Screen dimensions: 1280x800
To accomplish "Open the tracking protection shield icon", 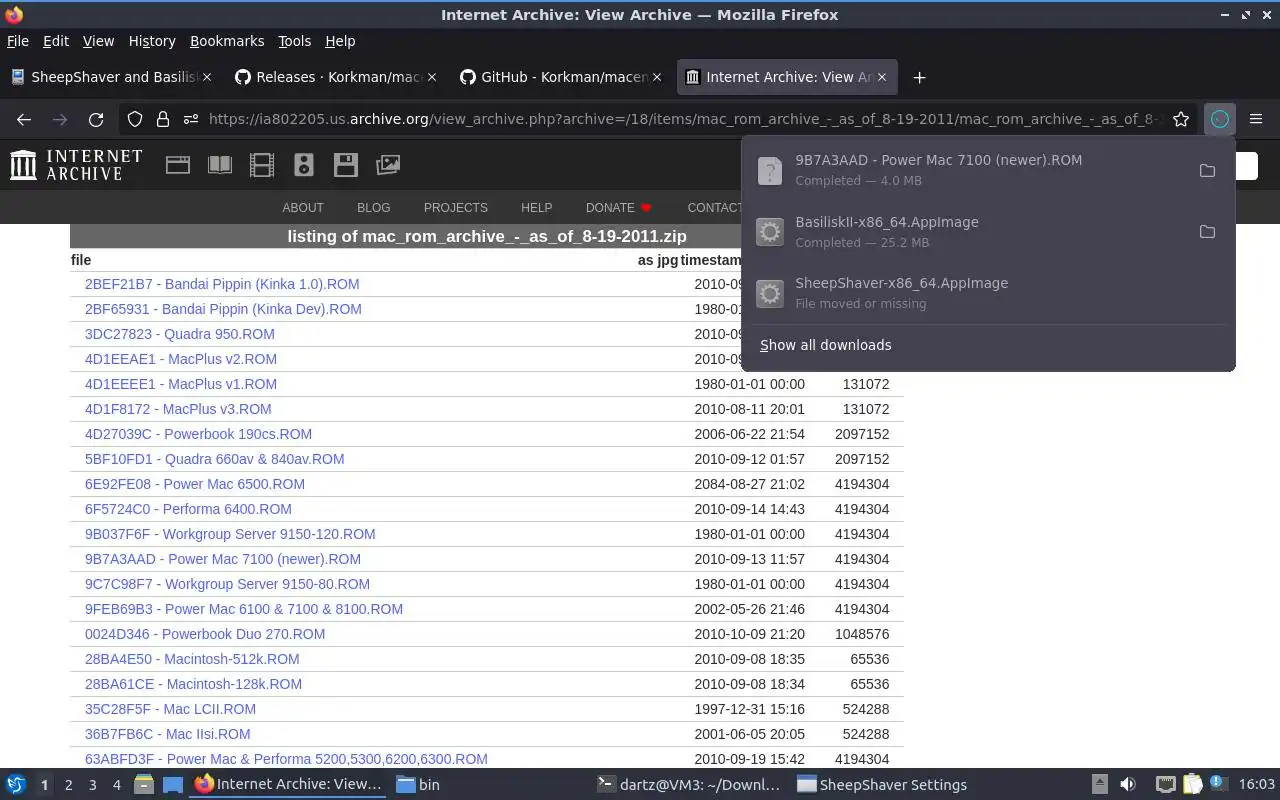I will [135, 119].
